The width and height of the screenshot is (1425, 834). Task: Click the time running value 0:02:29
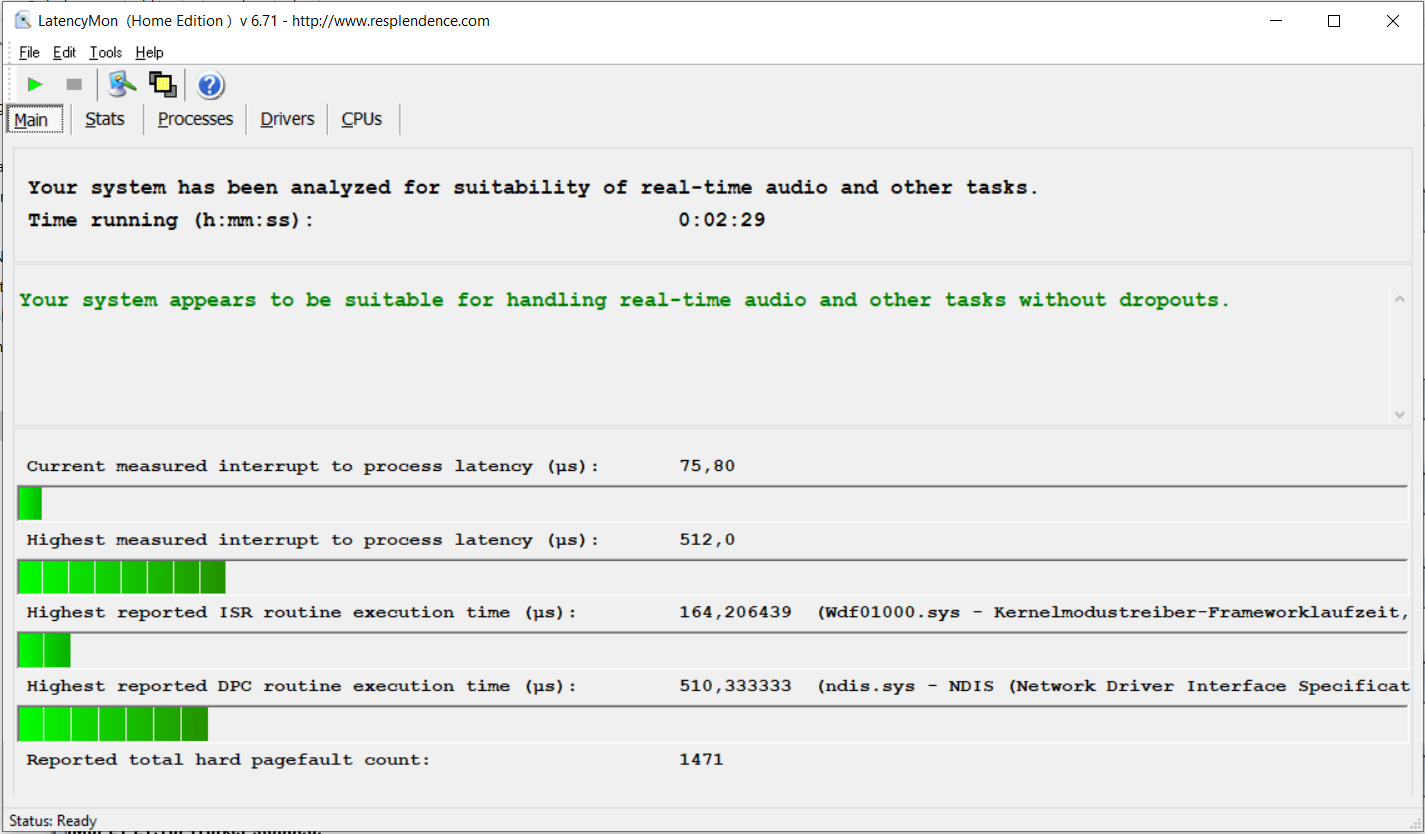click(722, 220)
